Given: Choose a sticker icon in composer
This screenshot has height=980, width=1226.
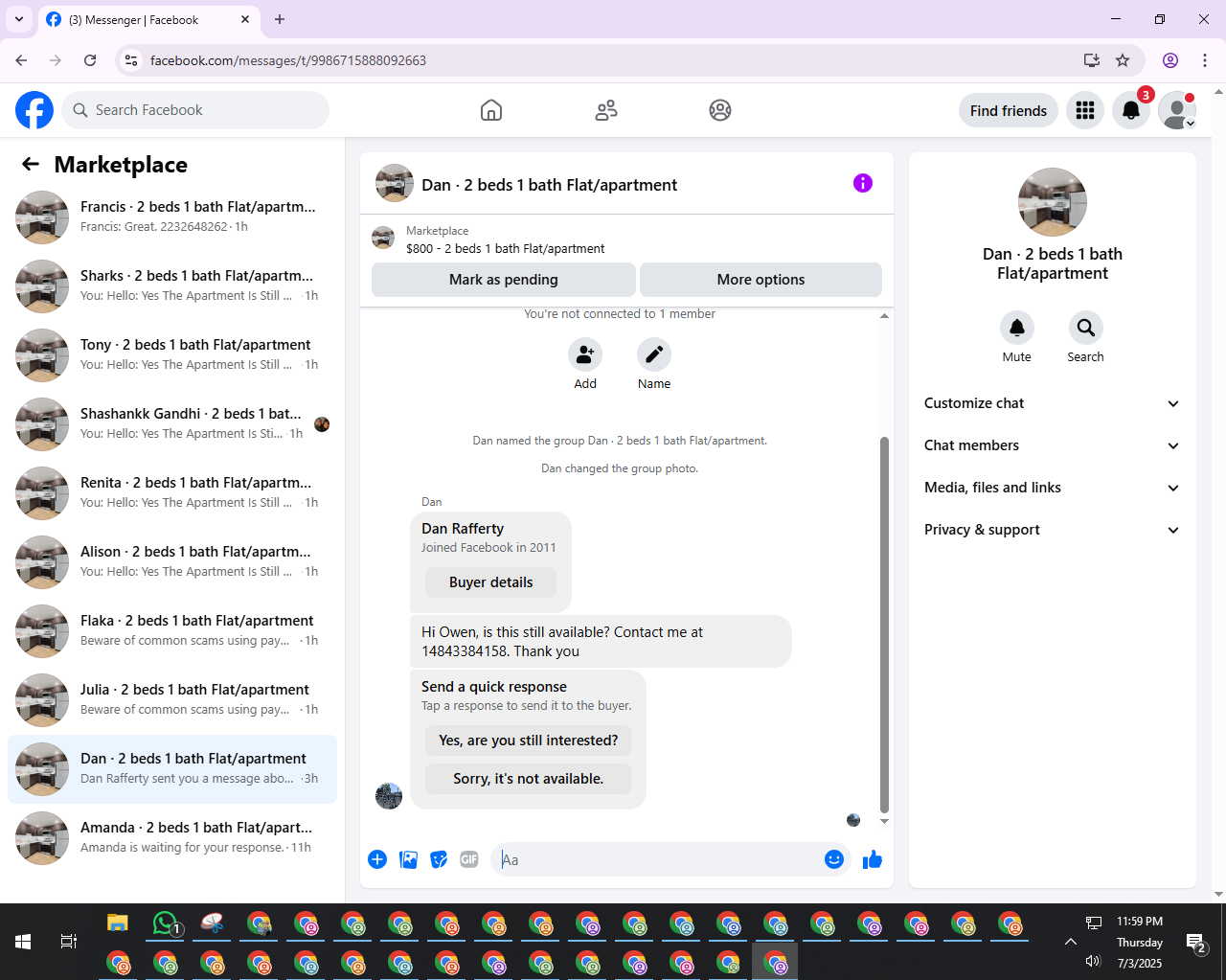Looking at the screenshot, I should click(x=439, y=859).
